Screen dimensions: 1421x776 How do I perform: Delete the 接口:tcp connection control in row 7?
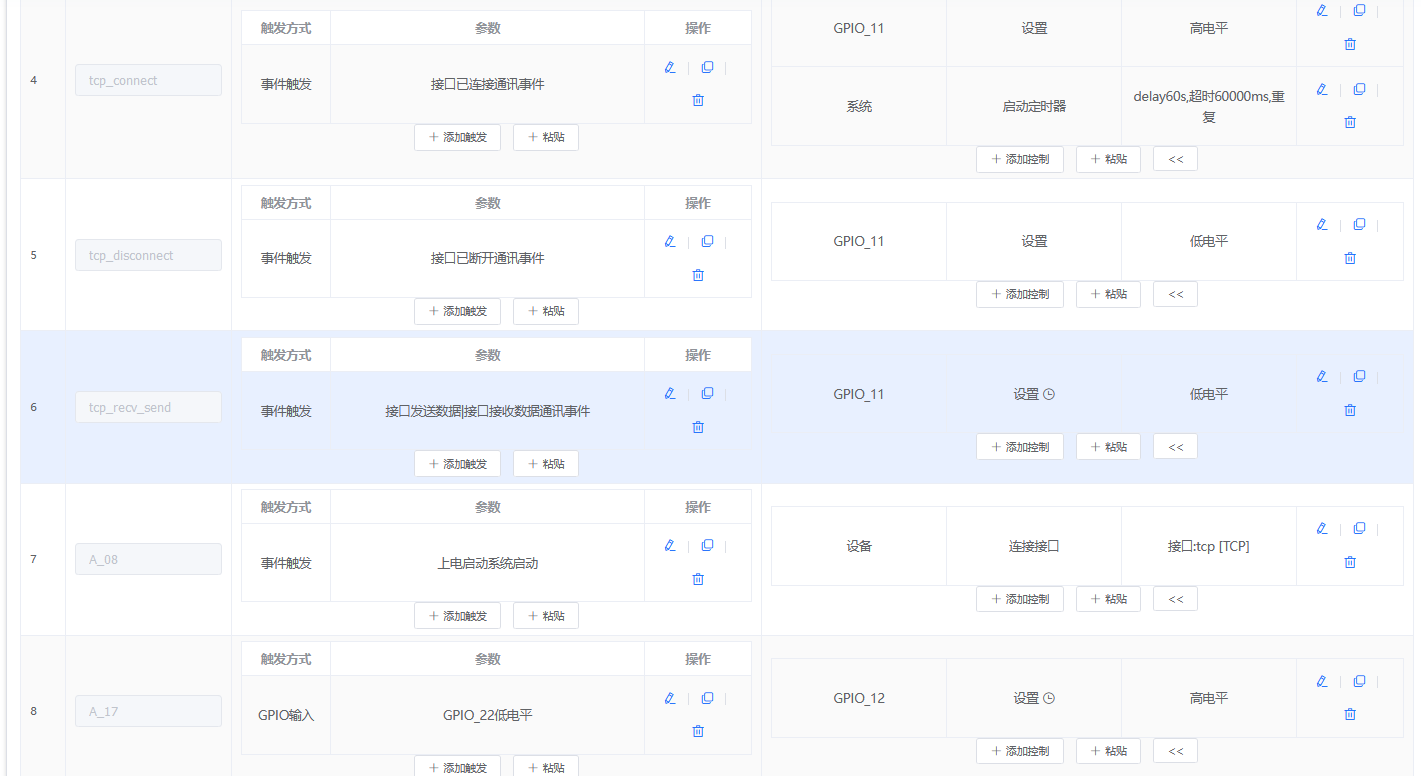click(x=1350, y=561)
